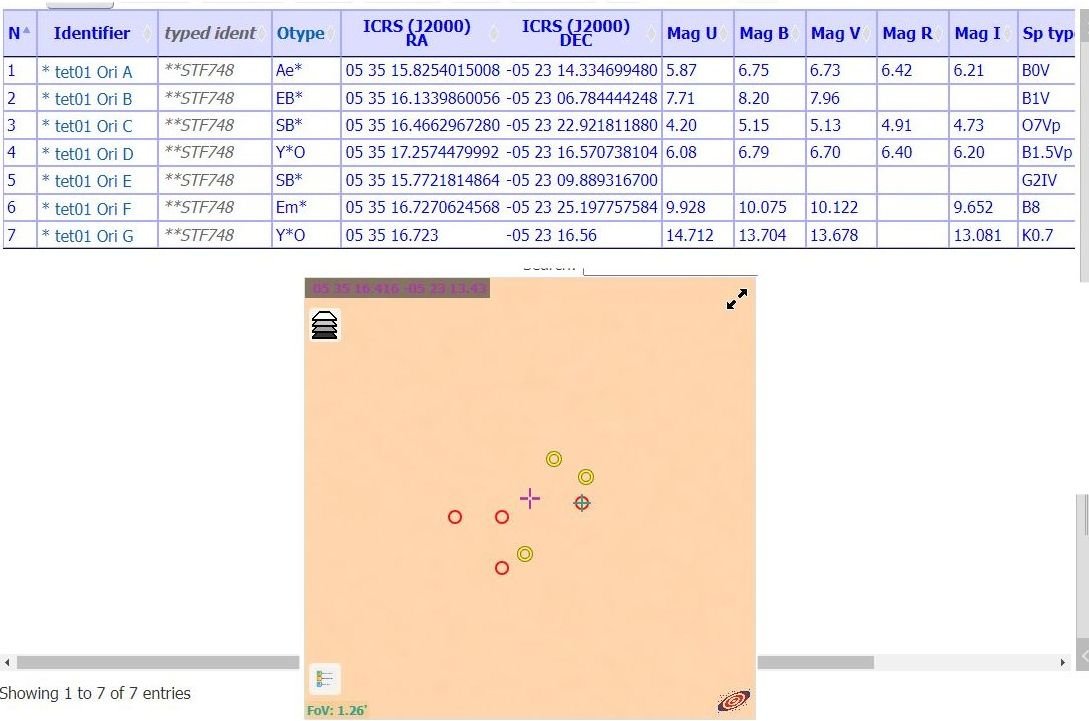Open the tet01 Ori D link
The image size is (1089, 721).
(x=94, y=154)
